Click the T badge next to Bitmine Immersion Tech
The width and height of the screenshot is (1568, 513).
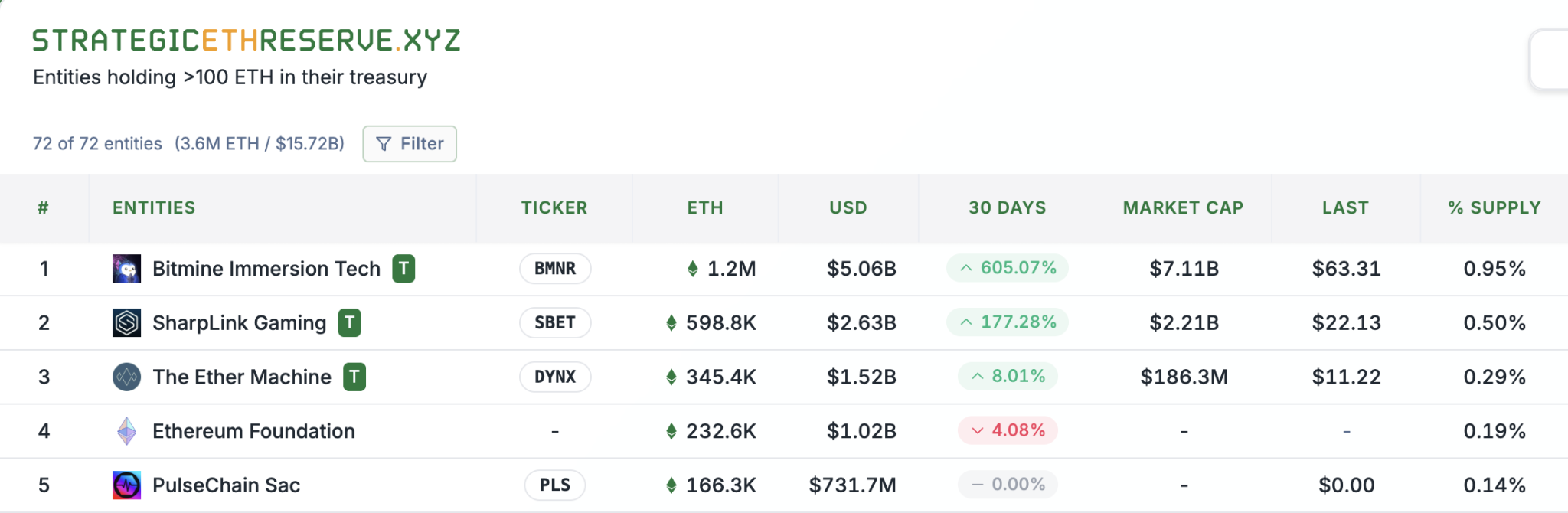[x=404, y=269]
